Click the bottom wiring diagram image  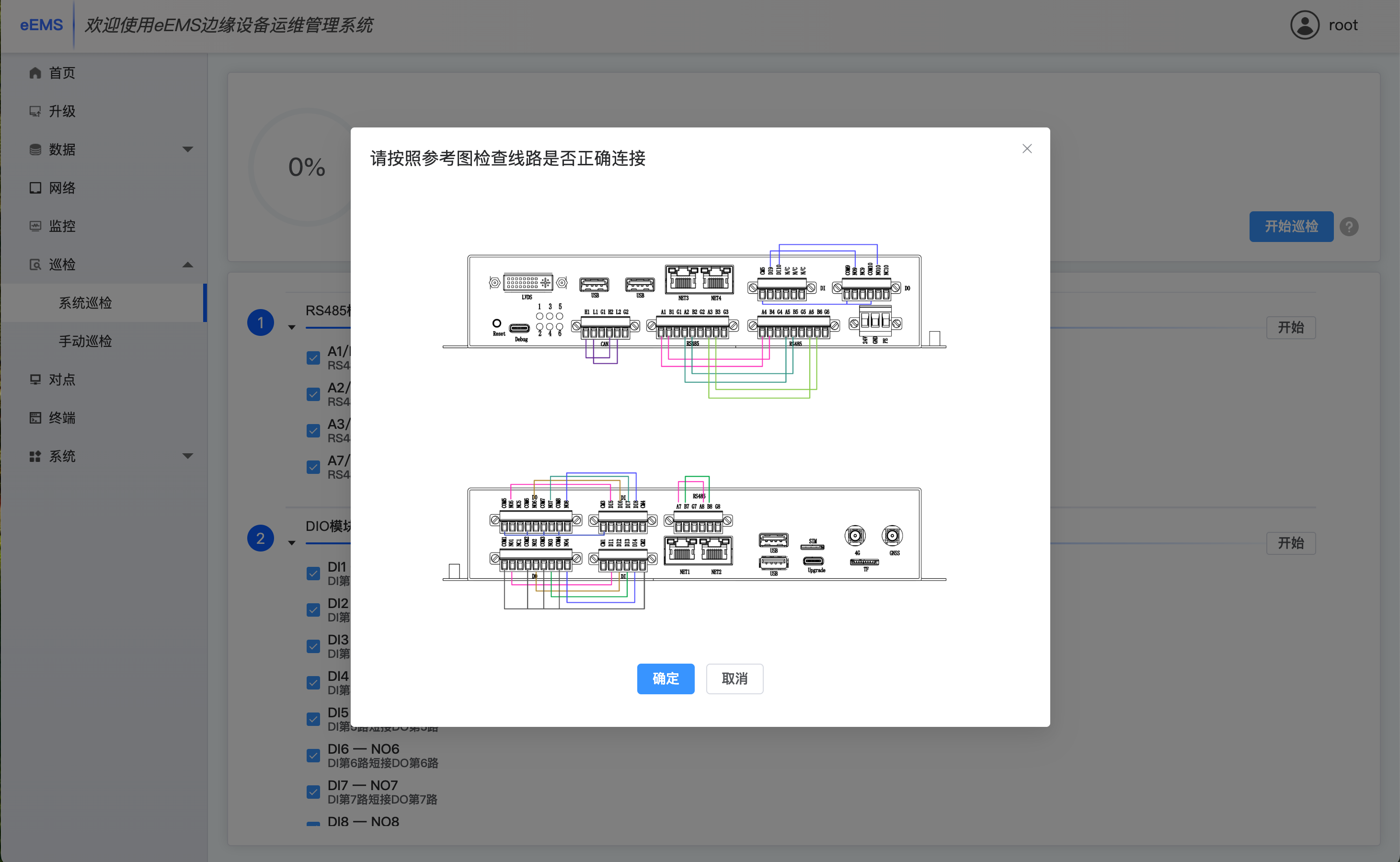click(x=694, y=540)
